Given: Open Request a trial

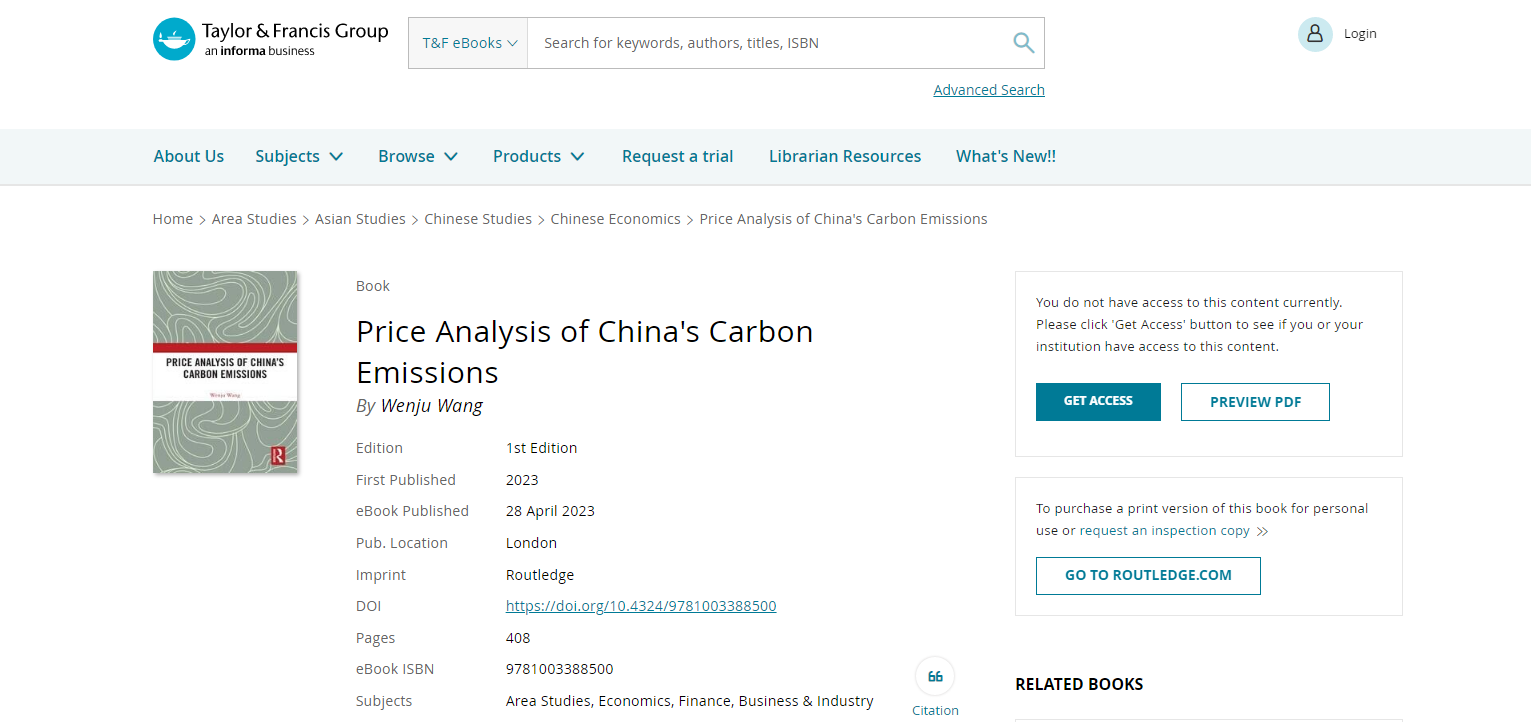Looking at the screenshot, I should [677, 156].
